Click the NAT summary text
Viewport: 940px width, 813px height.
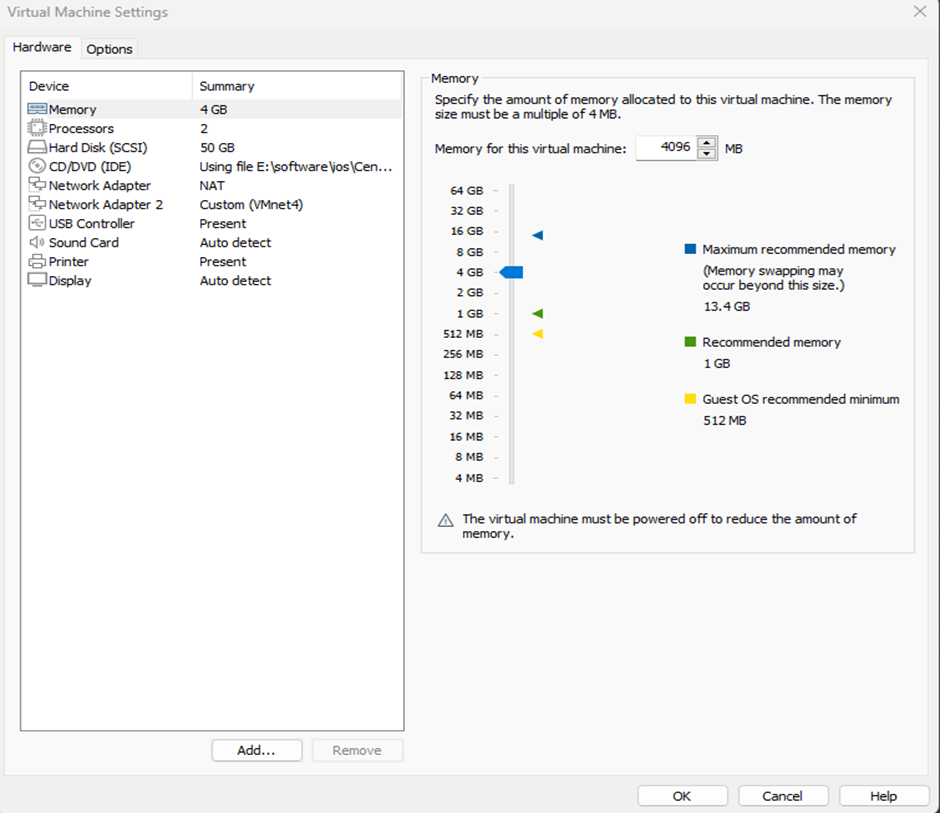212,186
